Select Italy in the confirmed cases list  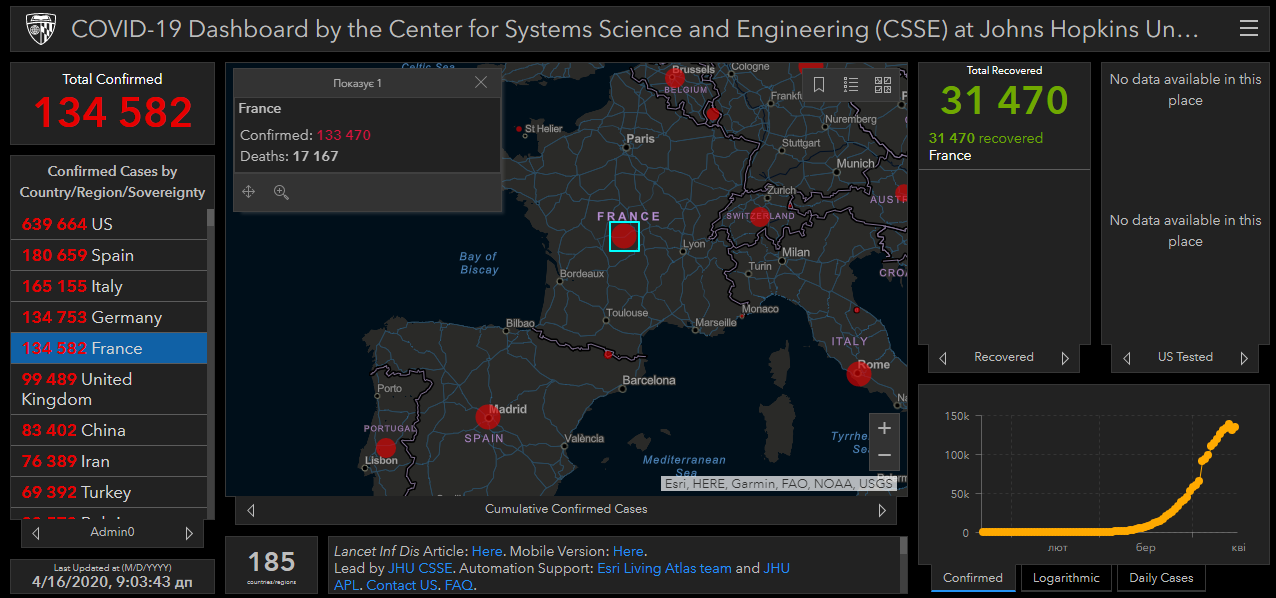(108, 286)
